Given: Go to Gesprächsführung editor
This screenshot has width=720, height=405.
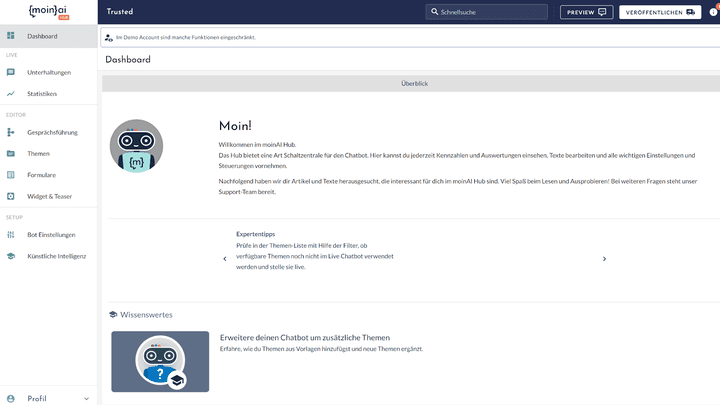Looking at the screenshot, I should tap(49, 132).
